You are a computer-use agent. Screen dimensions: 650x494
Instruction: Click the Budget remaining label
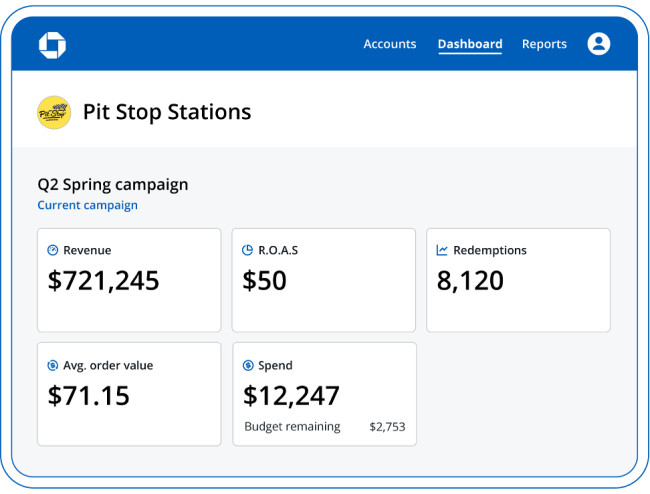[x=292, y=426]
